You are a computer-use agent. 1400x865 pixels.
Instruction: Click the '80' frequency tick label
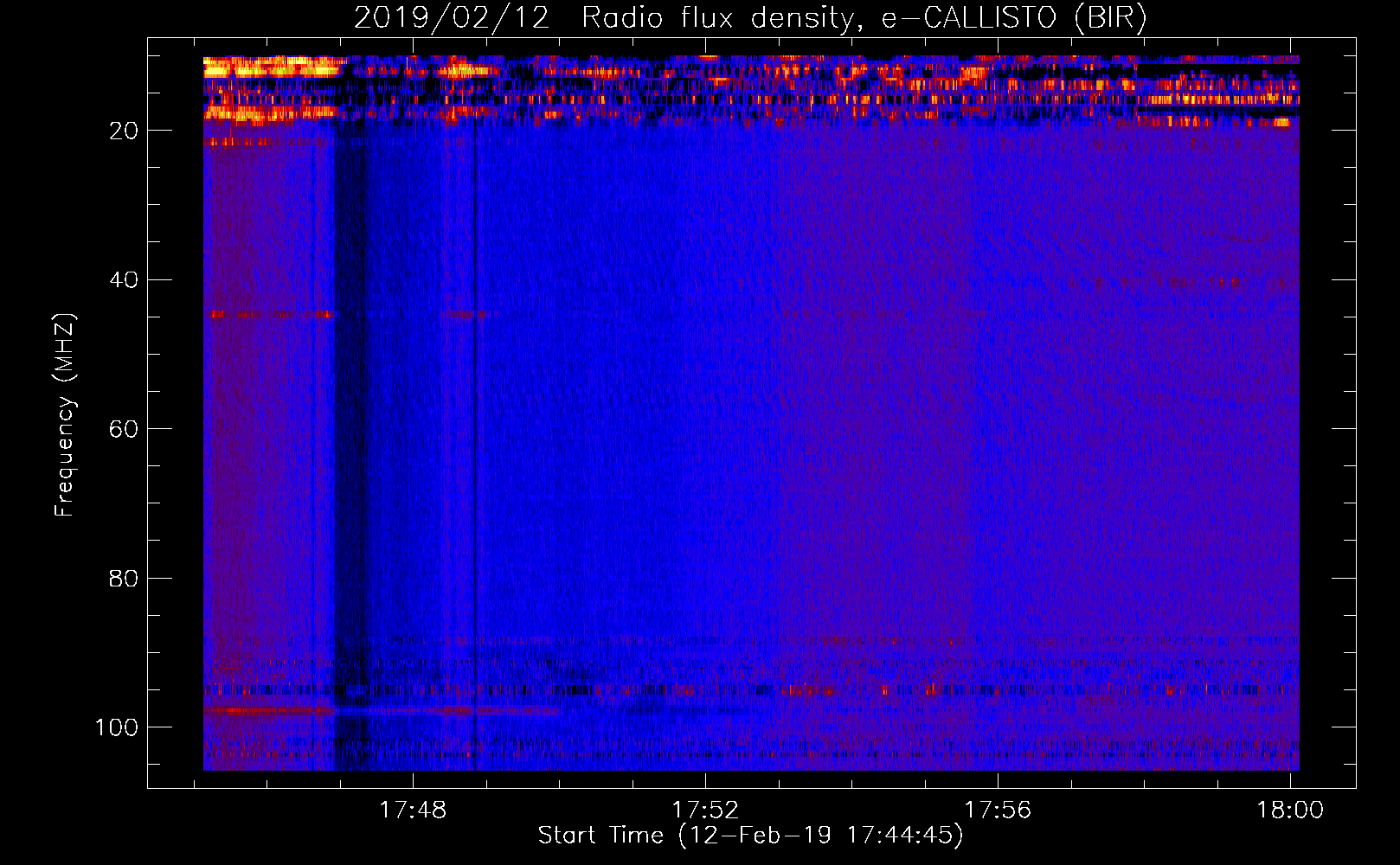(124, 578)
